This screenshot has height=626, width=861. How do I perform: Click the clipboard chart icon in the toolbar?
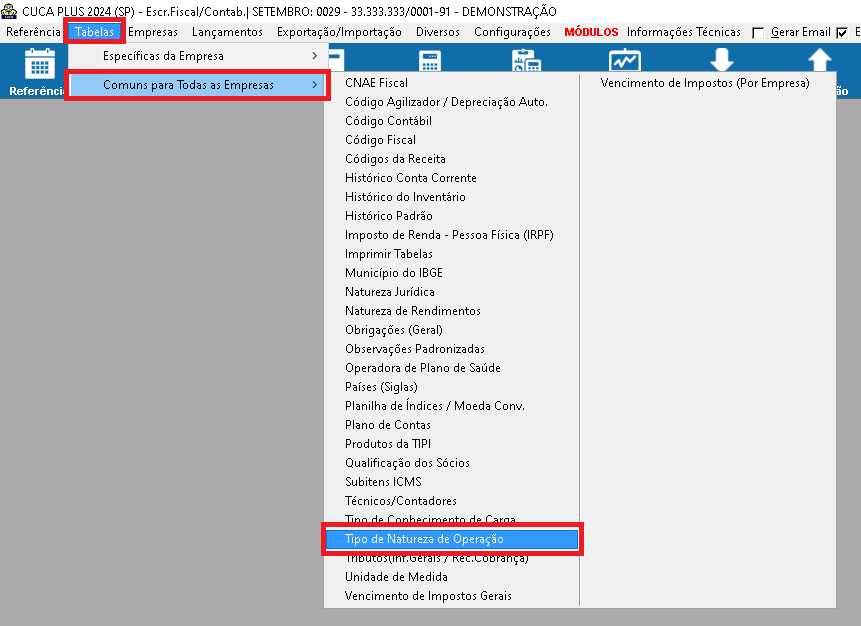(x=526, y=60)
